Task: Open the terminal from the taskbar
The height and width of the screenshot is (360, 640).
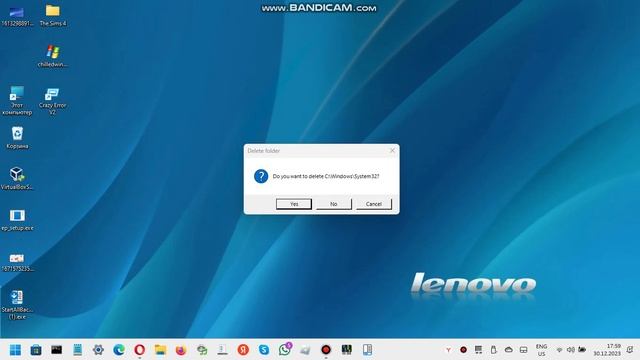Action: [x=57, y=350]
